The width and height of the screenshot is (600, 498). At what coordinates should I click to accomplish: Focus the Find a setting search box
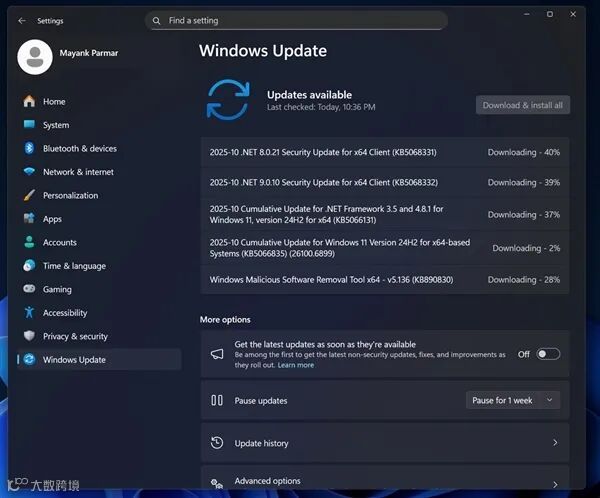click(x=296, y=21)
